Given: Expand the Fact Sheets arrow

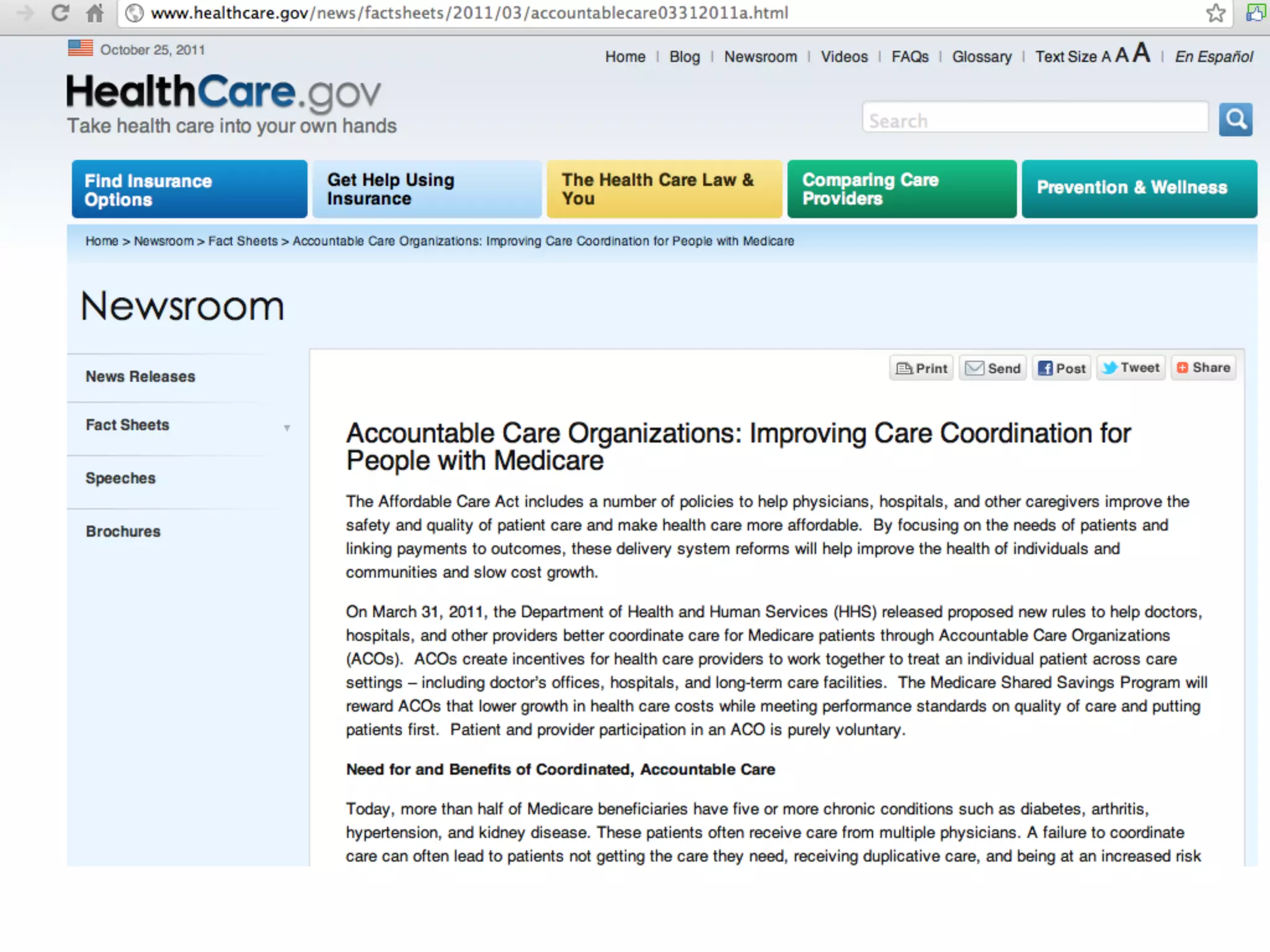Looking at the screenshot, I should tap(287, 428).
